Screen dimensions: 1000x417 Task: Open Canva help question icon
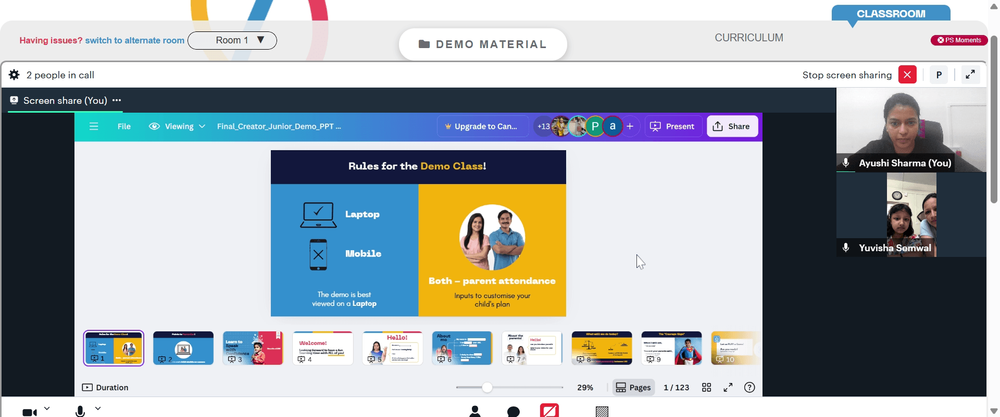[x=749, y=387]
